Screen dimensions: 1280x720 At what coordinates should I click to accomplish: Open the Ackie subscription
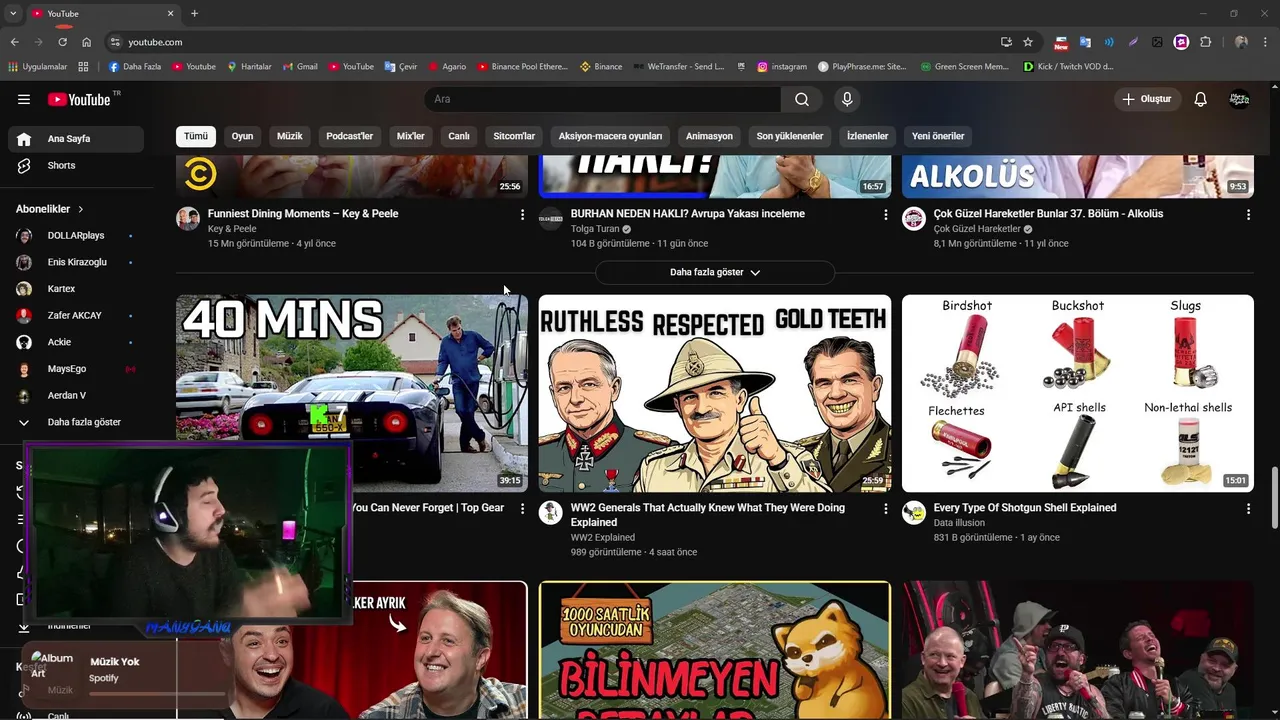(75, 342)
